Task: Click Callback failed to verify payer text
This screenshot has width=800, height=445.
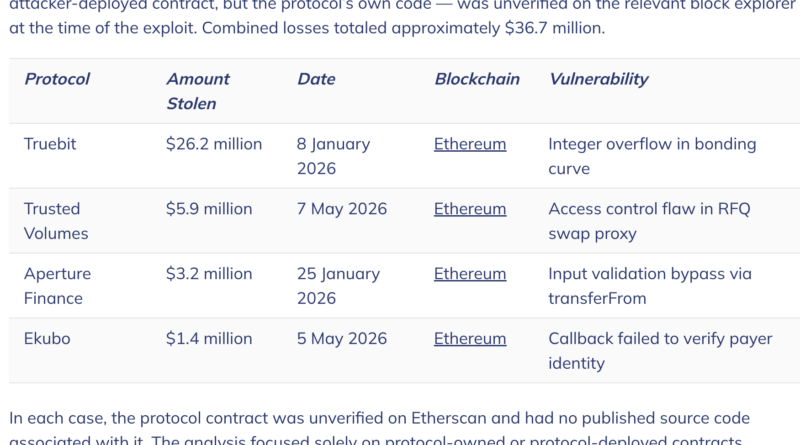Action: point(660,338)
